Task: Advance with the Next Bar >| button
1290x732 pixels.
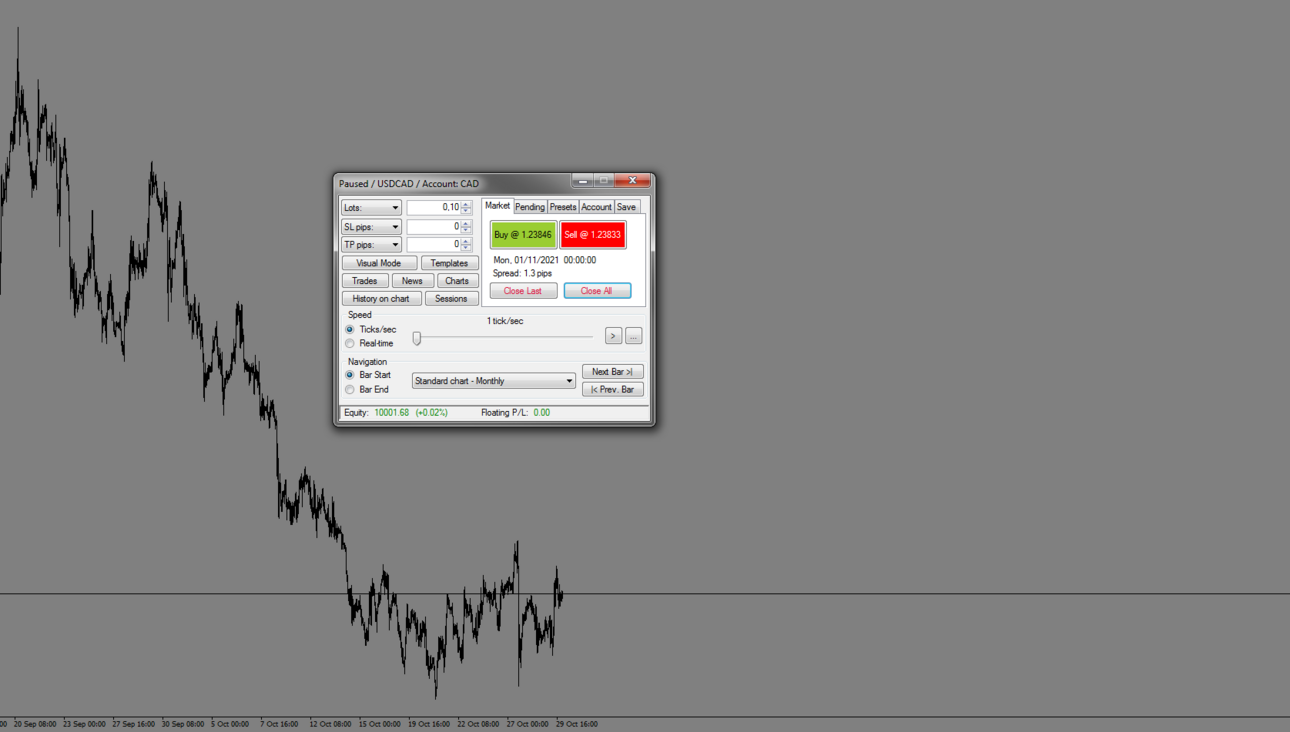Action: [x=613, y=372]
